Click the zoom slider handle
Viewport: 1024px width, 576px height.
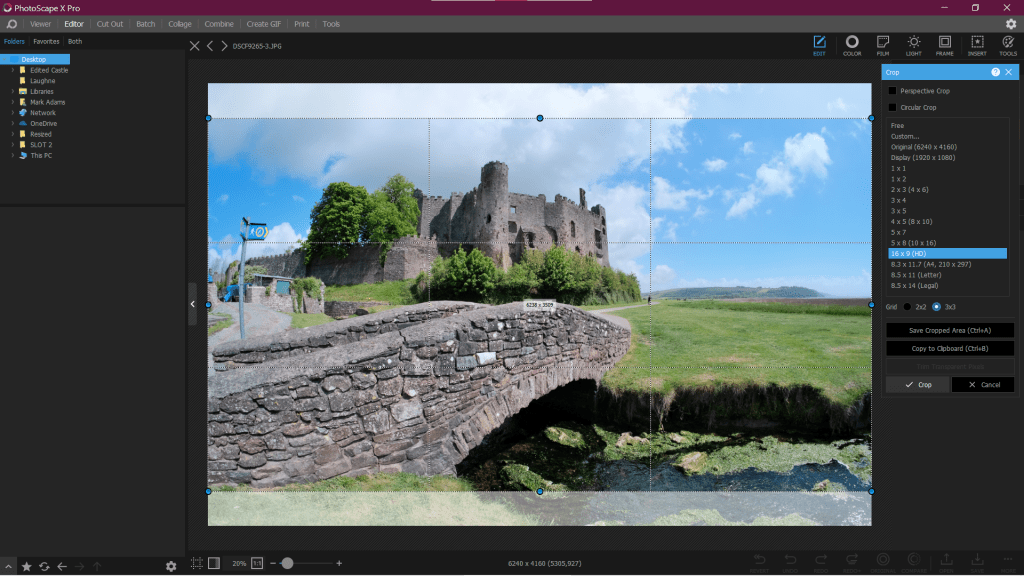click(287, 564)
